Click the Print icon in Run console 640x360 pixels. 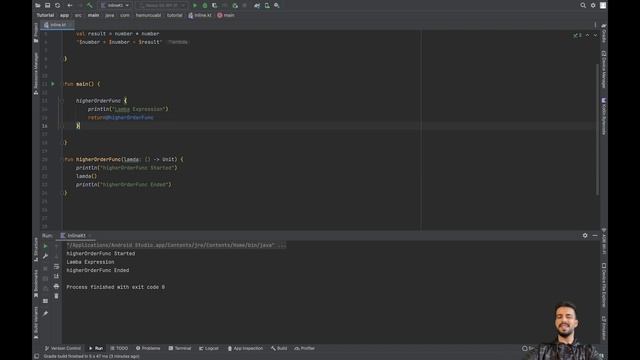coord(56,286)
